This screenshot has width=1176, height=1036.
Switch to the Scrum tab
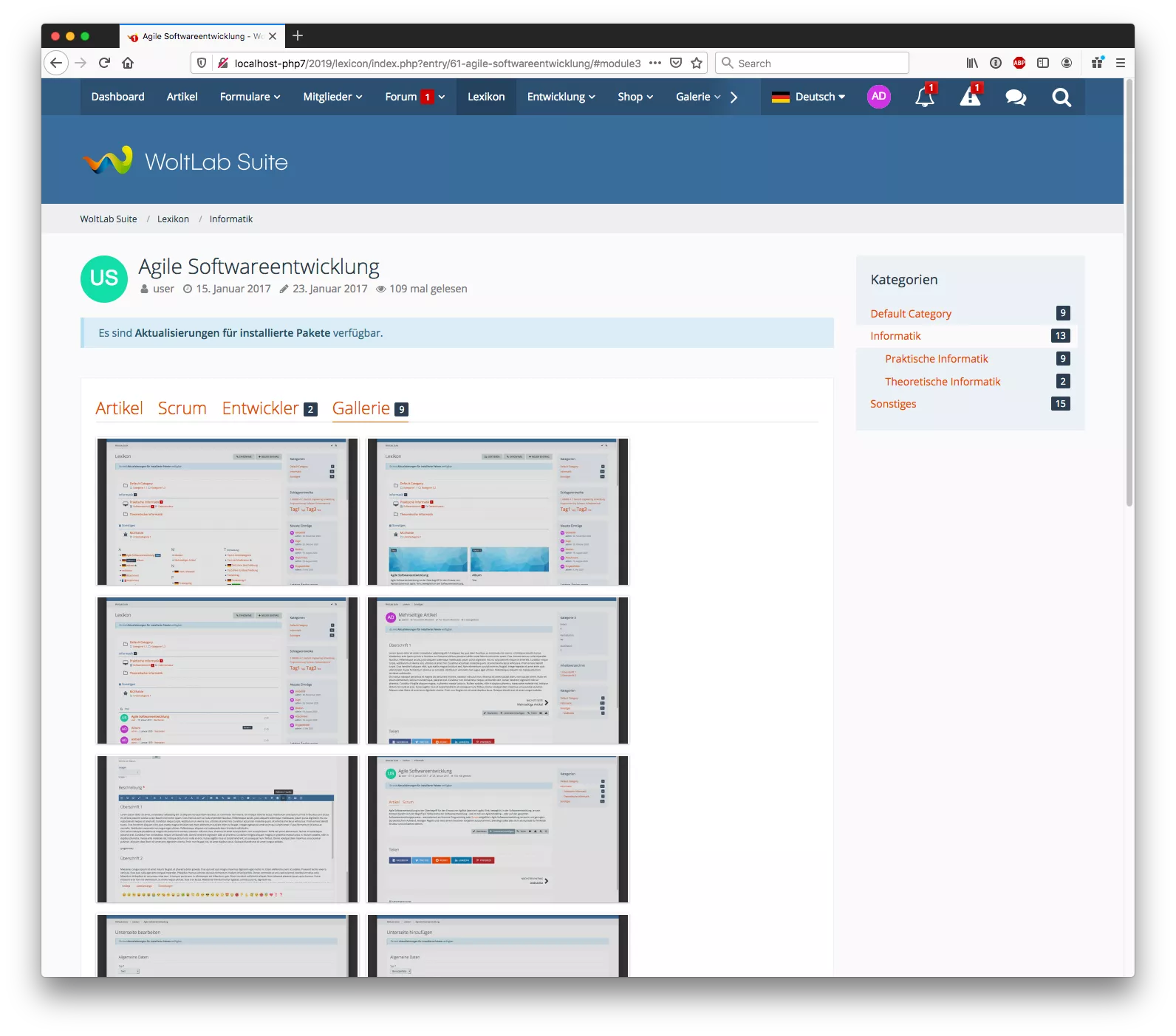click(x=182, y=408)
